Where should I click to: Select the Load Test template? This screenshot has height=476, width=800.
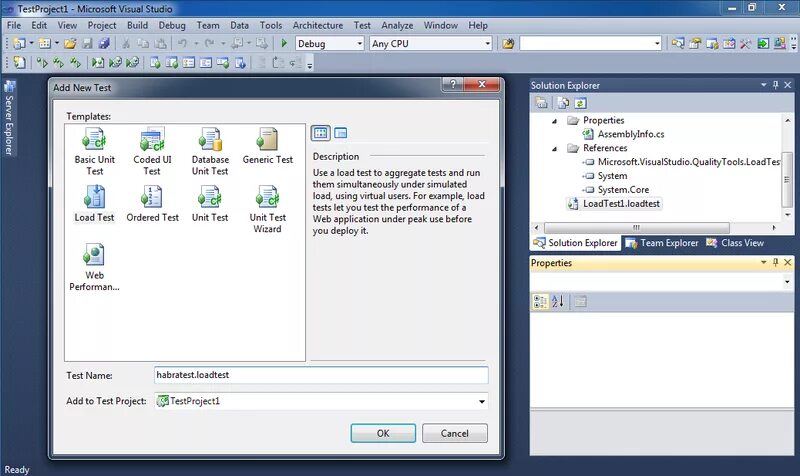pos(94,204)
